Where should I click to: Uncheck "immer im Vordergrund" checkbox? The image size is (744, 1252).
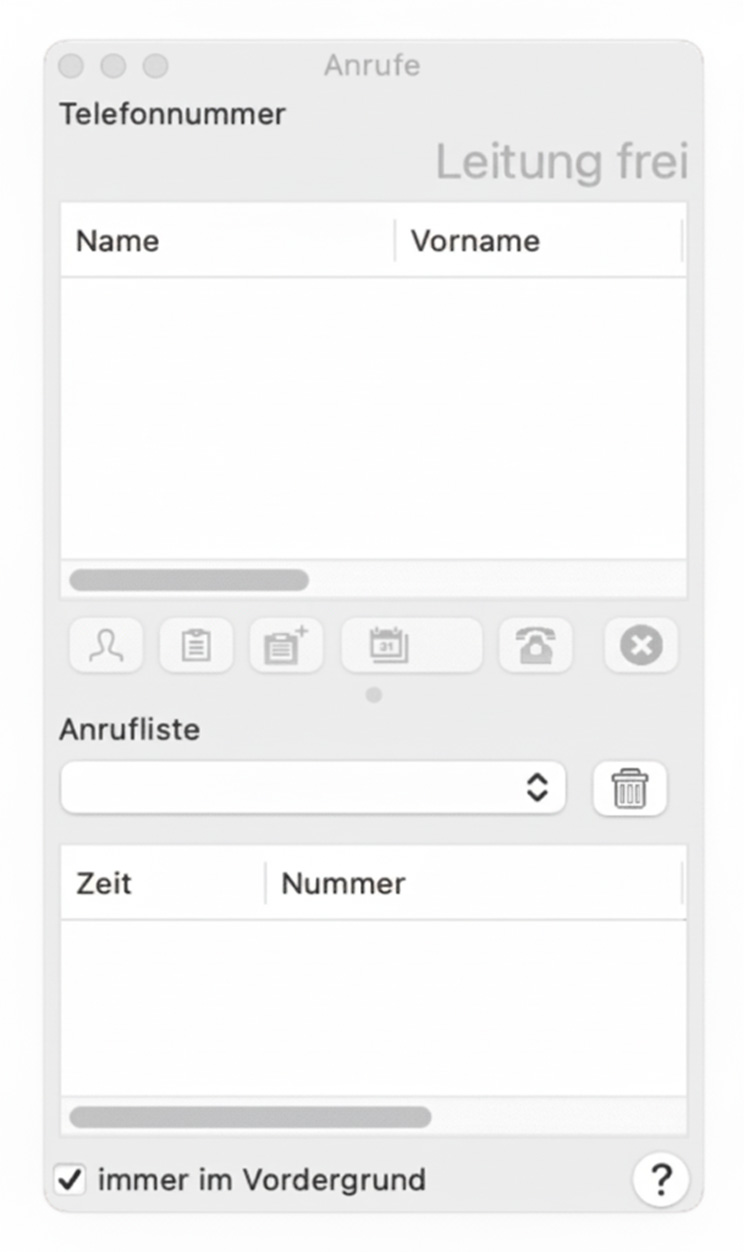click(x=70, y=1180)
